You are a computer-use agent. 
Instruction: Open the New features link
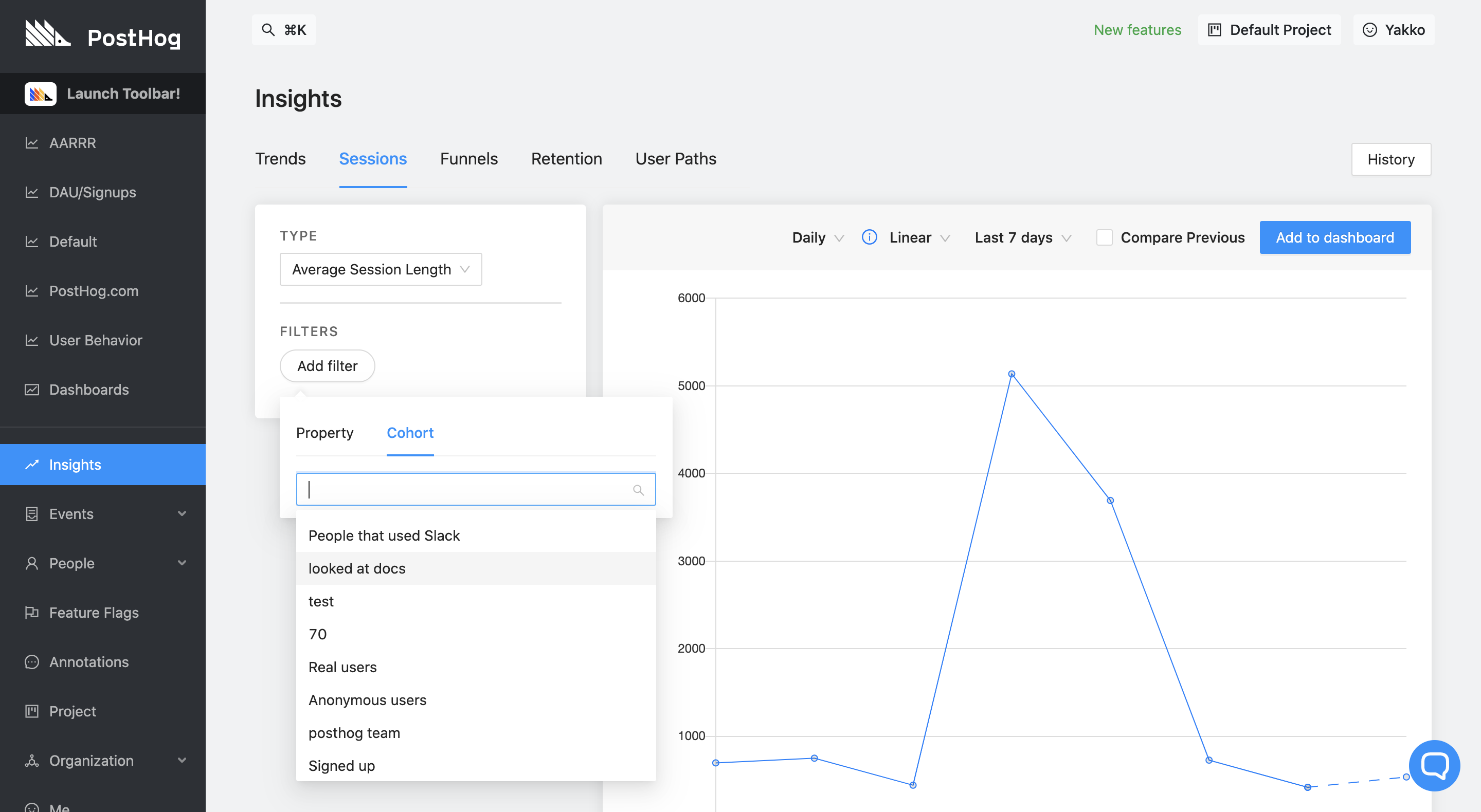(1136, 30)
